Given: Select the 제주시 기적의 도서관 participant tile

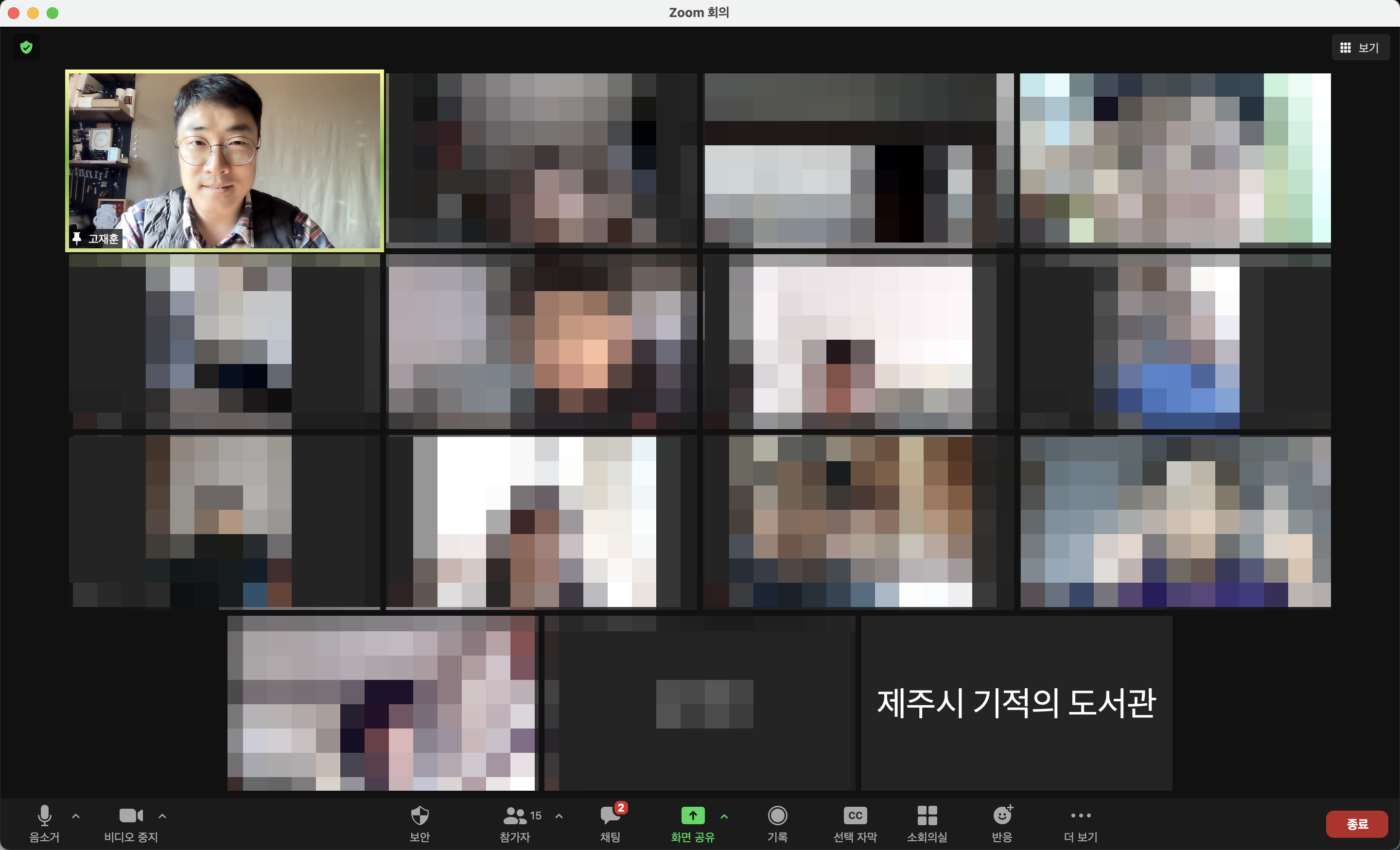Looking at the screenshot, I should pos(1016,703).
